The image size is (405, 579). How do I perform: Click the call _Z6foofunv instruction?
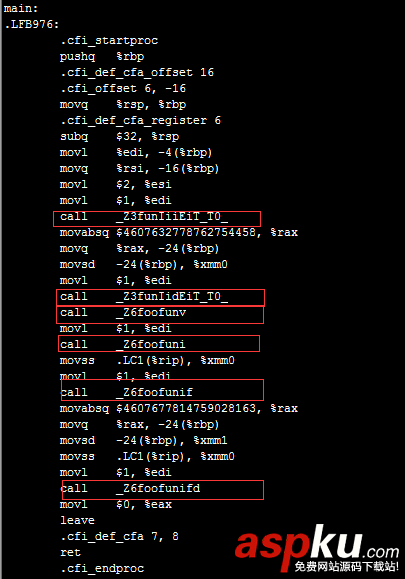point(123,312)
